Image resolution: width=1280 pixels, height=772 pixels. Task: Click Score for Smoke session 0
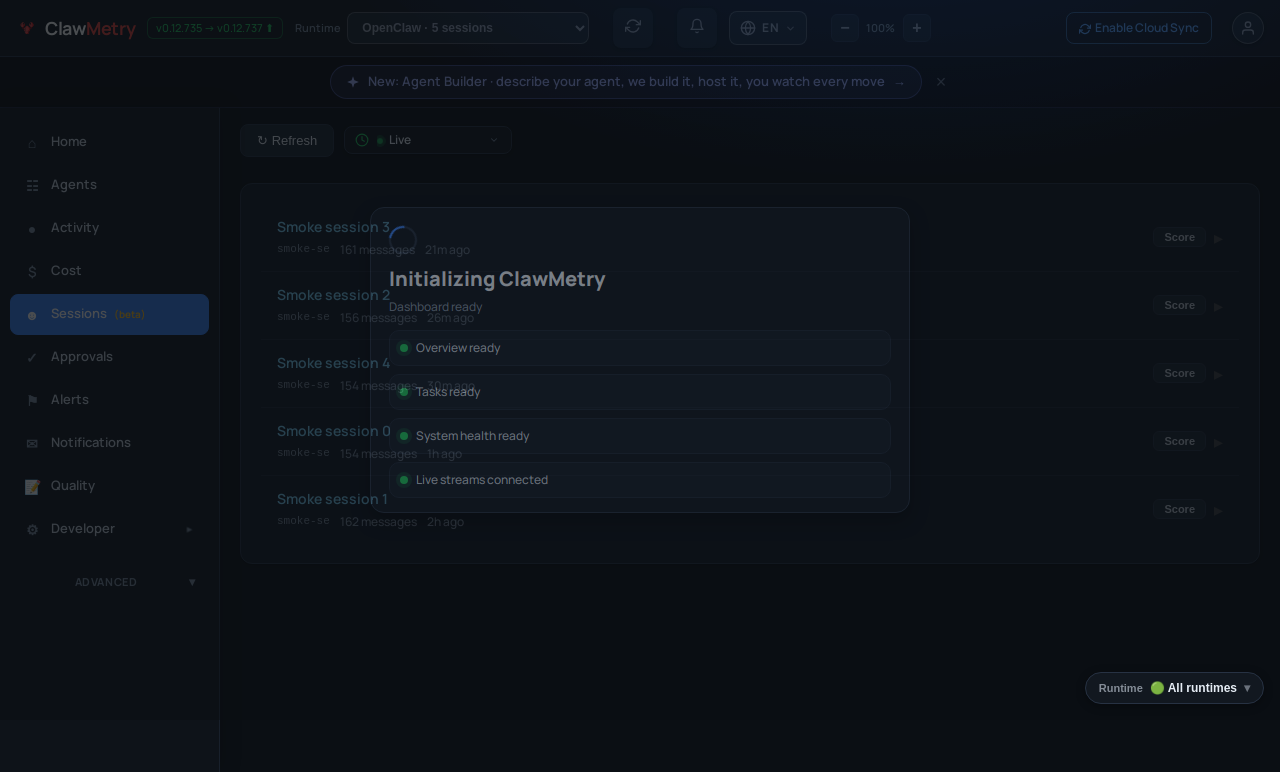(1179, 441)
